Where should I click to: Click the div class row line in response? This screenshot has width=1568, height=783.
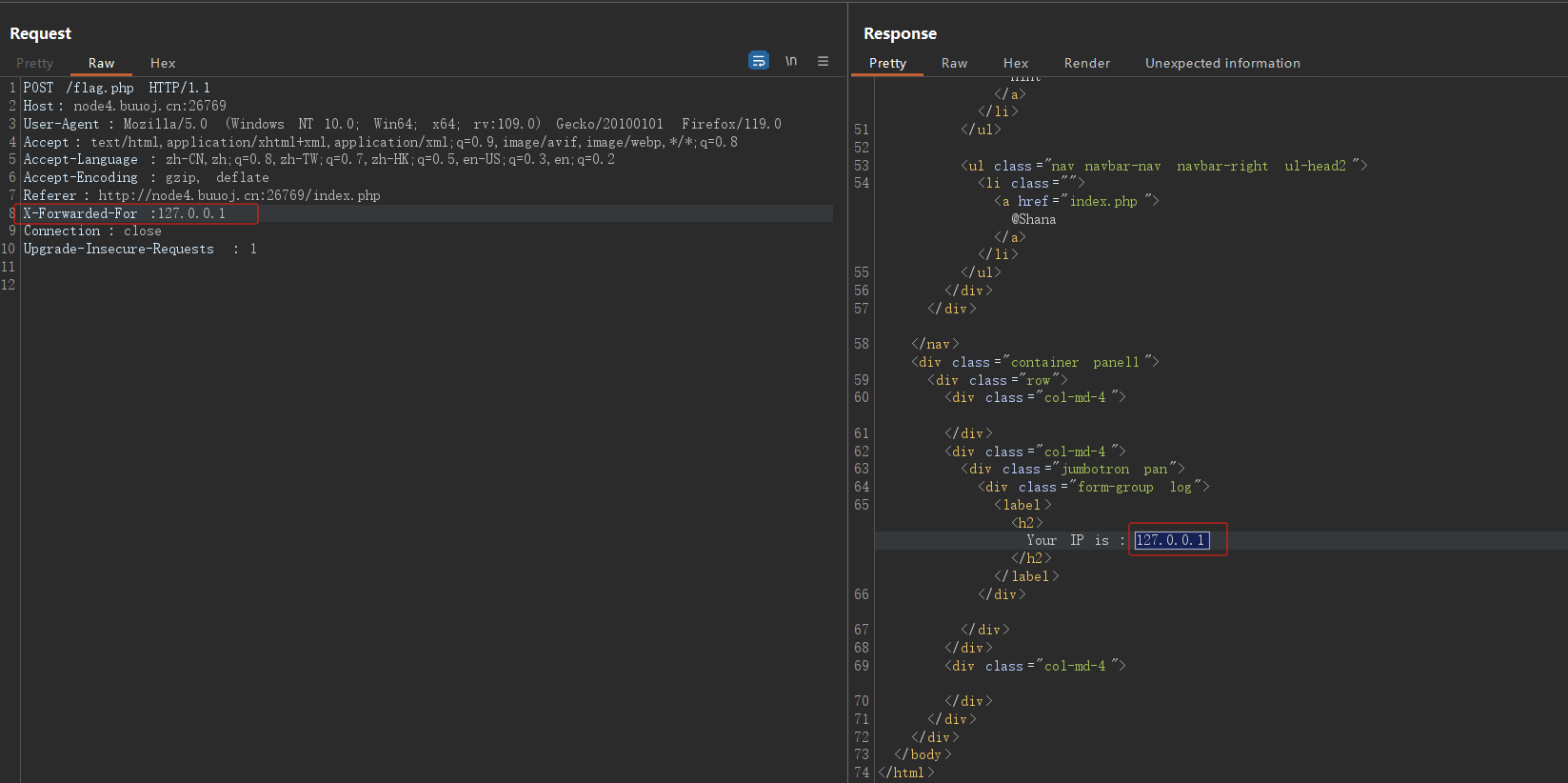[x=998, y=380]
